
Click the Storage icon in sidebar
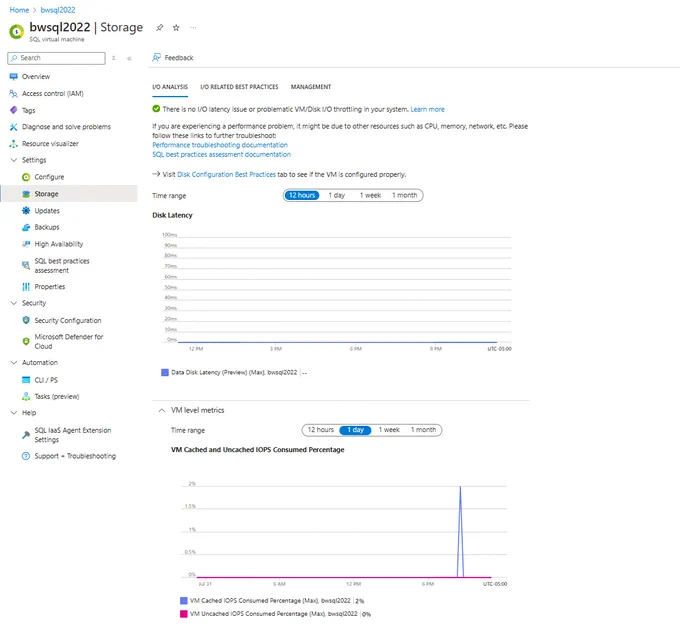(26, 194)
